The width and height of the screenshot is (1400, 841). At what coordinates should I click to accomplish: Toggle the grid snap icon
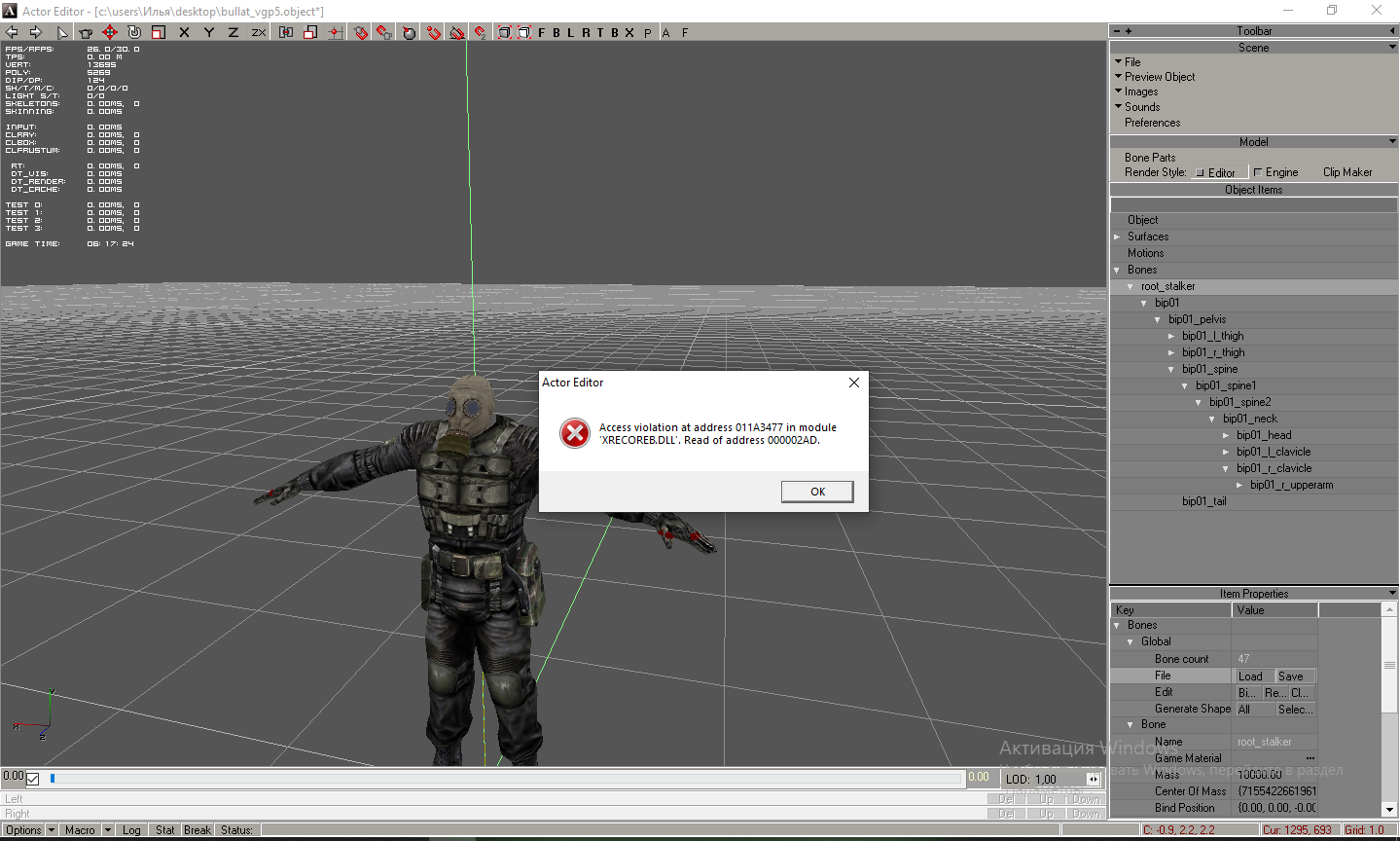(x=335, y=32)
